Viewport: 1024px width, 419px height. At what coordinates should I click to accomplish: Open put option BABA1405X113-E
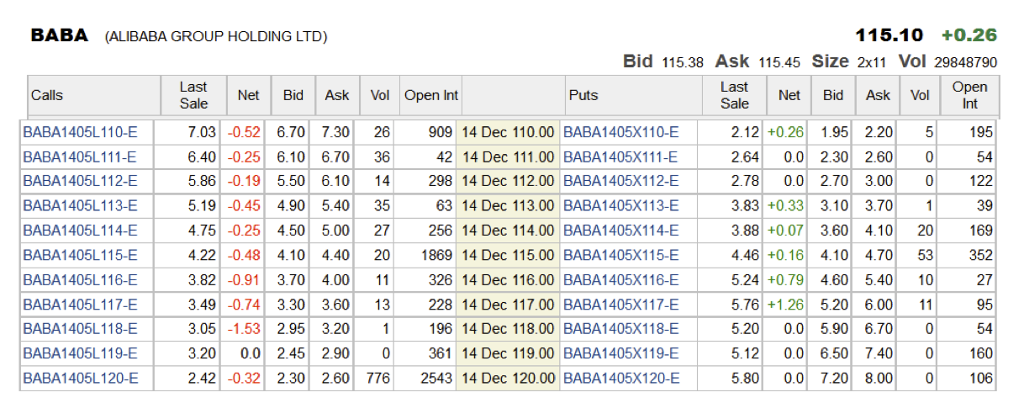click(x=621, y=206)
